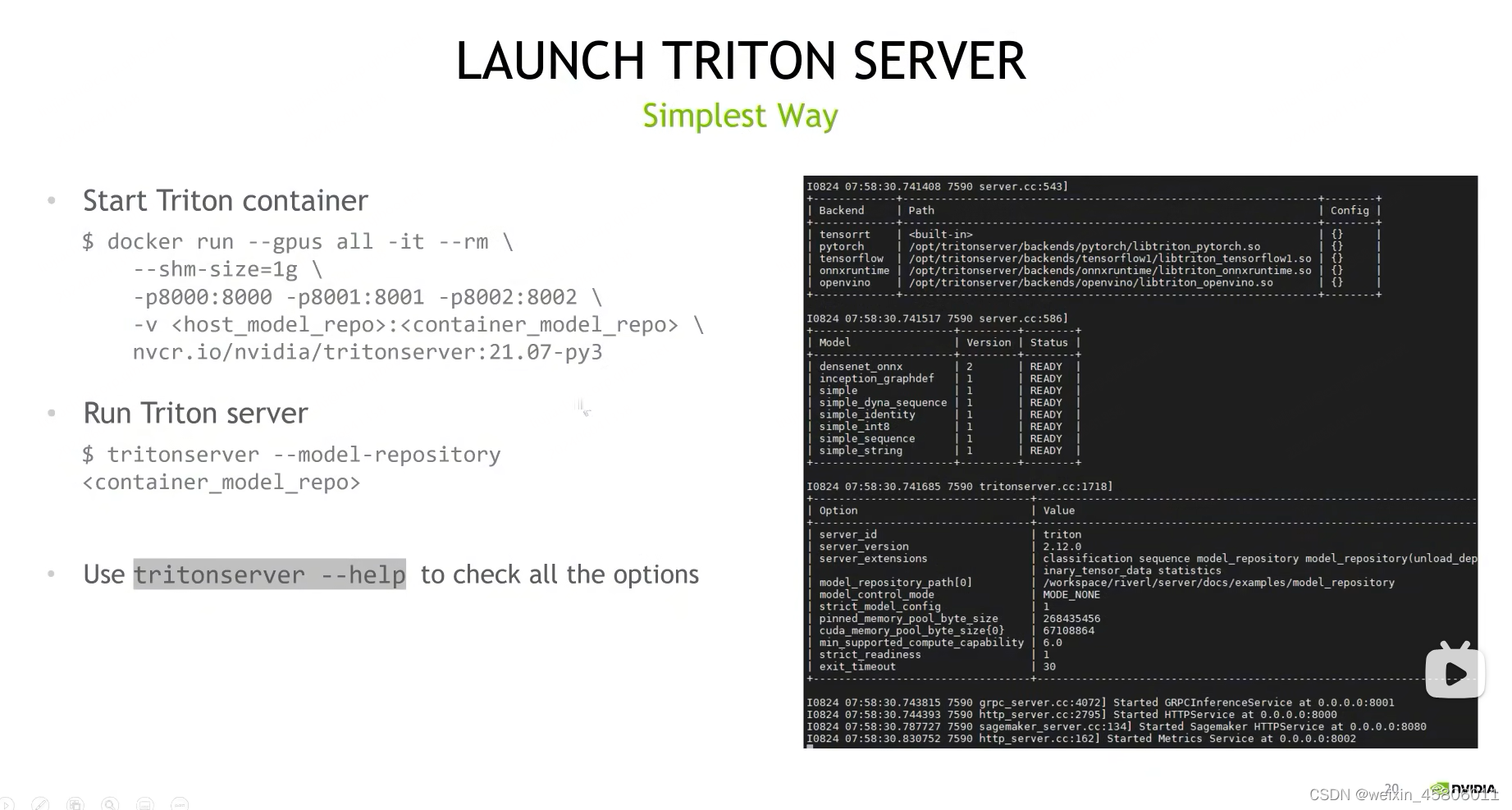Click the 'Version' column header

click(989, 342)
